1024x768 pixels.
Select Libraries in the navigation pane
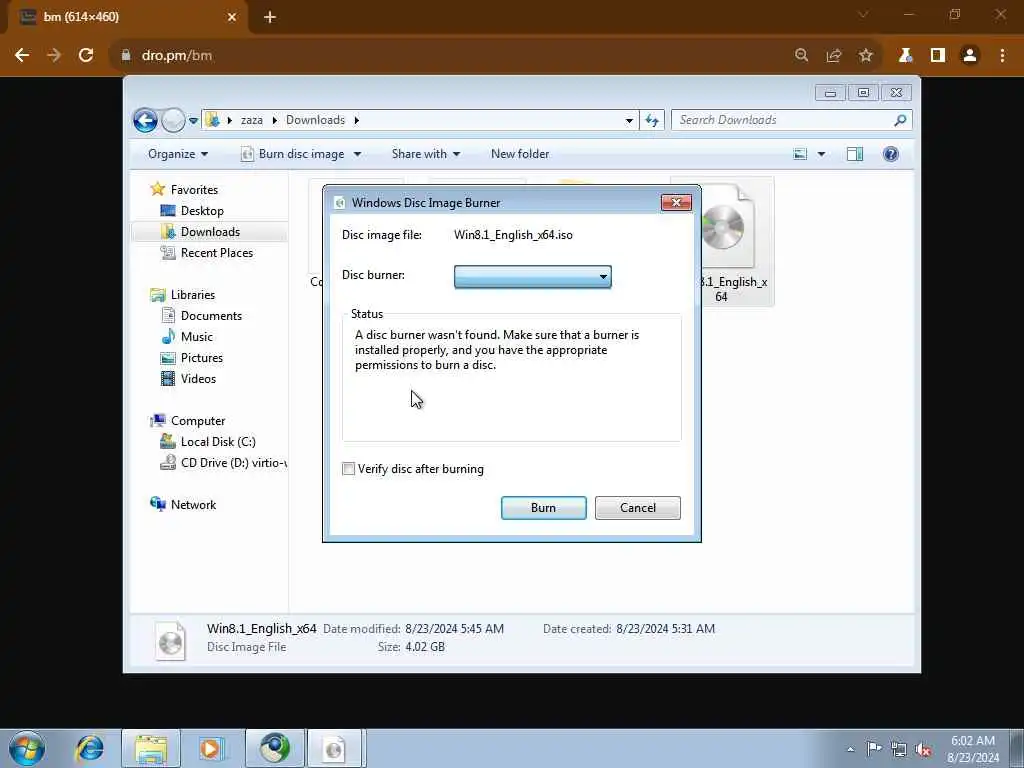click(x=193, y=295)
